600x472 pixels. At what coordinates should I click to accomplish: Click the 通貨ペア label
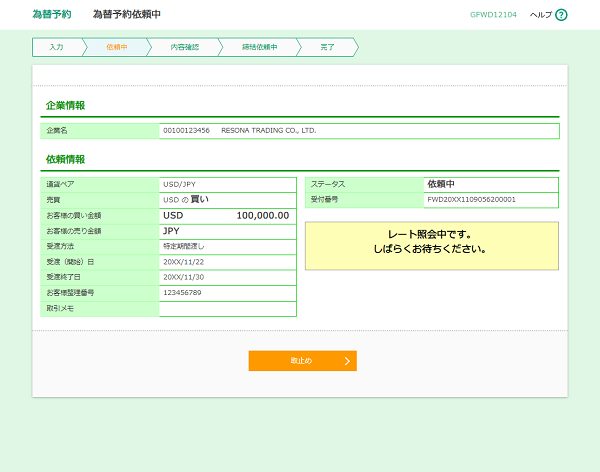pyautogui.click(x=60, y=185)
